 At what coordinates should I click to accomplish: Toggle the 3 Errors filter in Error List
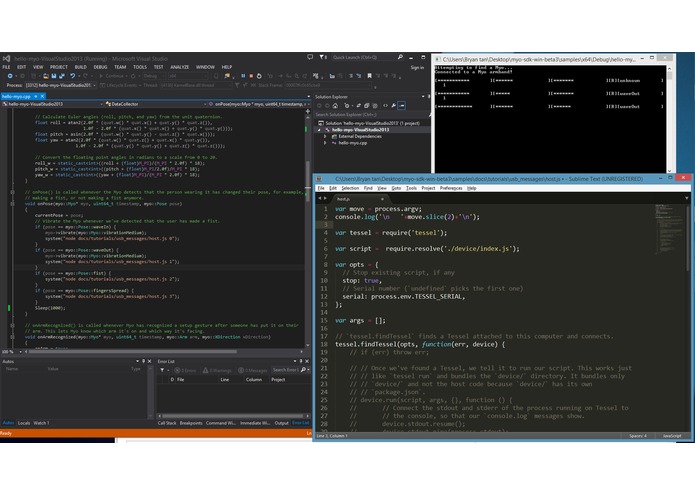(x=185, y=370)
